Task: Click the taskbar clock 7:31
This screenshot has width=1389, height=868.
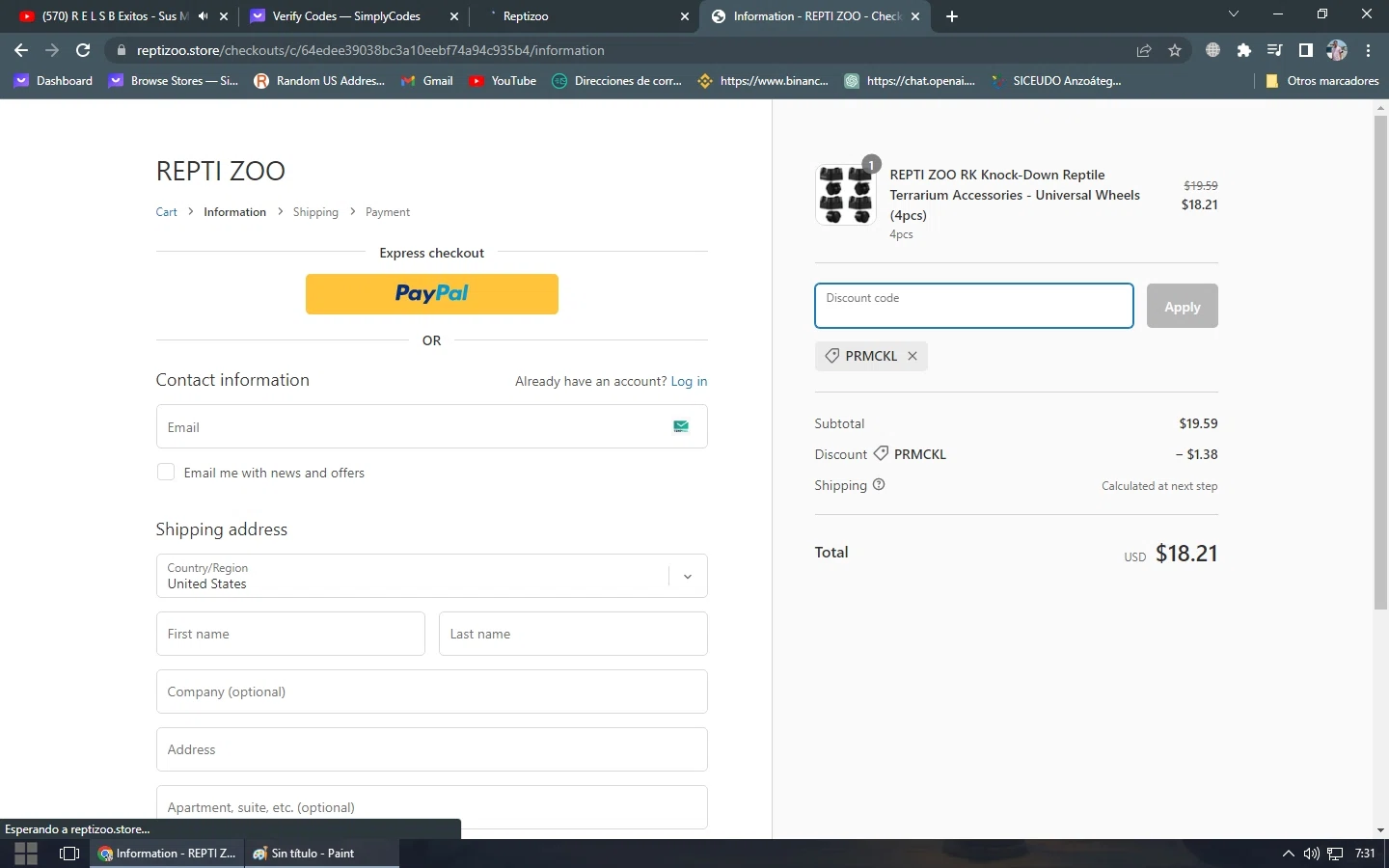Action: point(1365,854)
